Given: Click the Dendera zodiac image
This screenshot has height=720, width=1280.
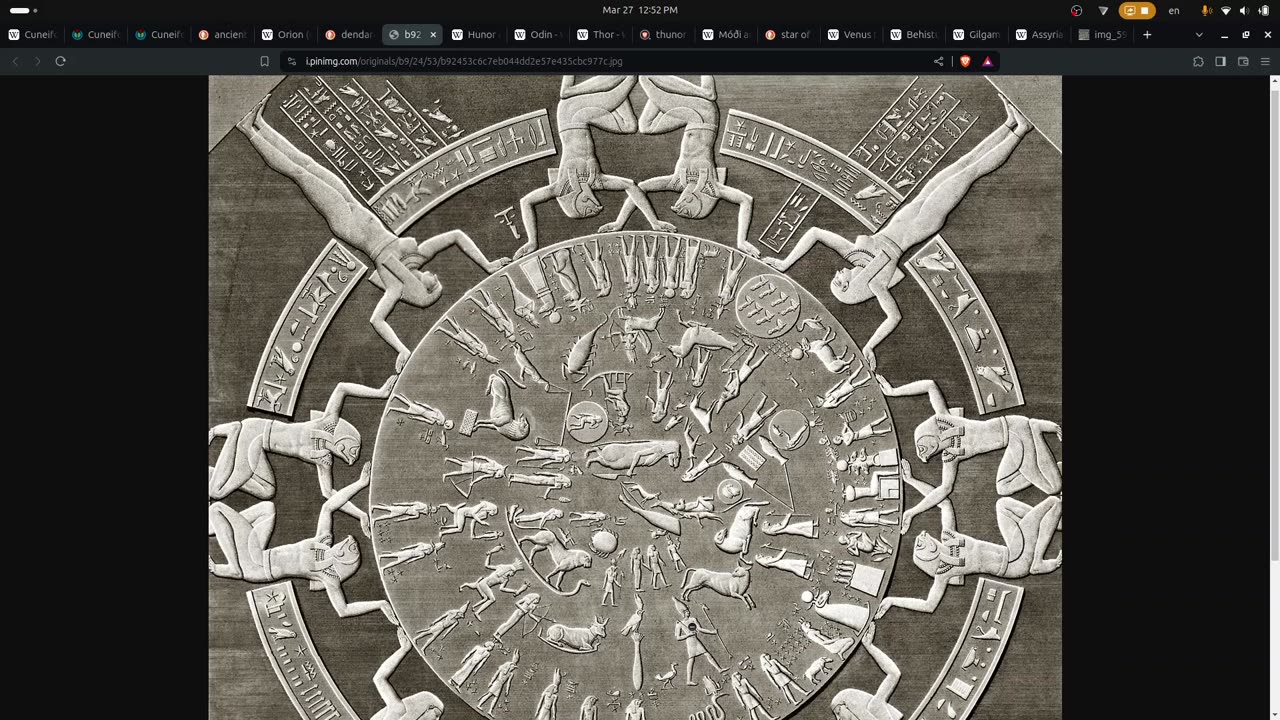Looking at the screenshot, I should 635,398.
